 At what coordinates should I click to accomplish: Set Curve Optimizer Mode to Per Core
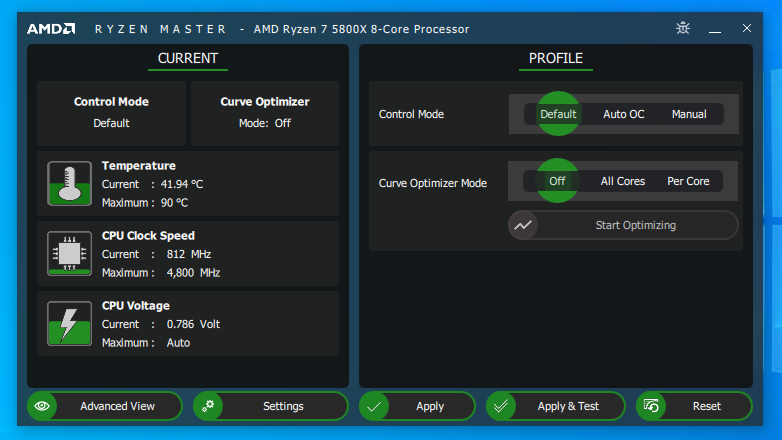click(688, 181)
